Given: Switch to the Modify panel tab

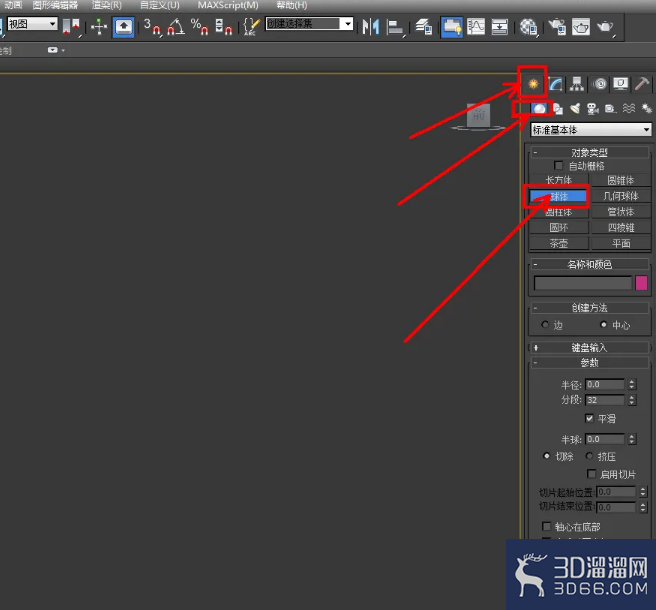Looking at the screenshot, I should (x=555, y=84).
